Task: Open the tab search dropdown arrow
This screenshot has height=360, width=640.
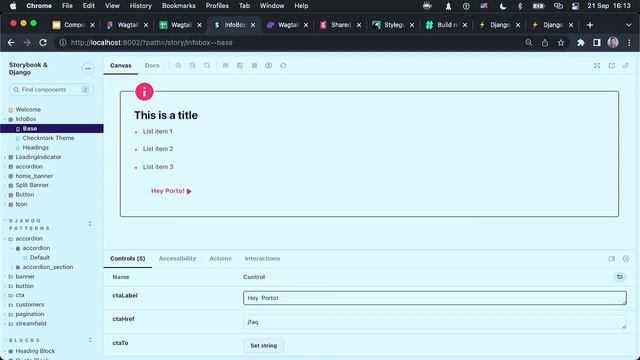Action: (629, 25)
